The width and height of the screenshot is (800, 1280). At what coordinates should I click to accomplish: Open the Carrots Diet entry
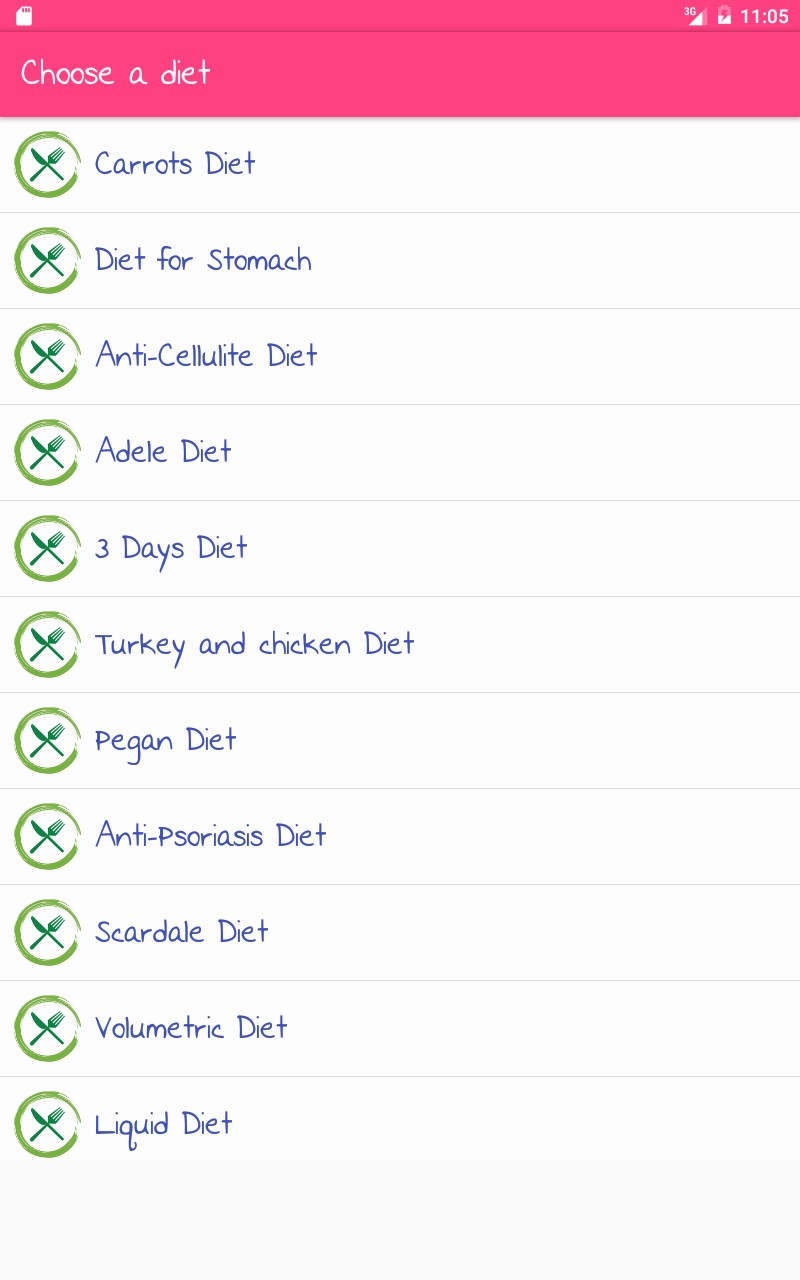[x=175, y=164]
